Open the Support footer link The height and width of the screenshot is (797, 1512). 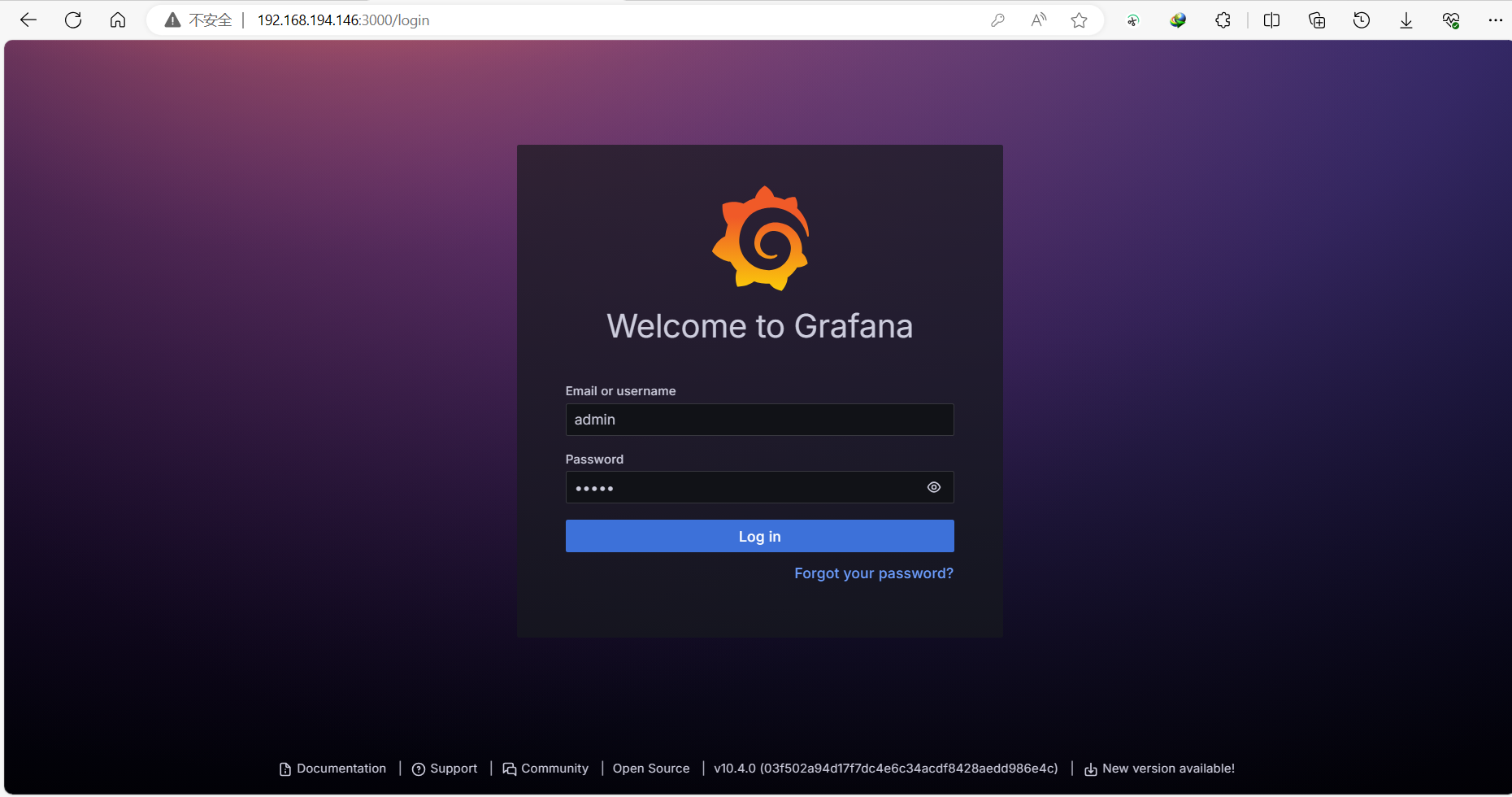point(445,769)
